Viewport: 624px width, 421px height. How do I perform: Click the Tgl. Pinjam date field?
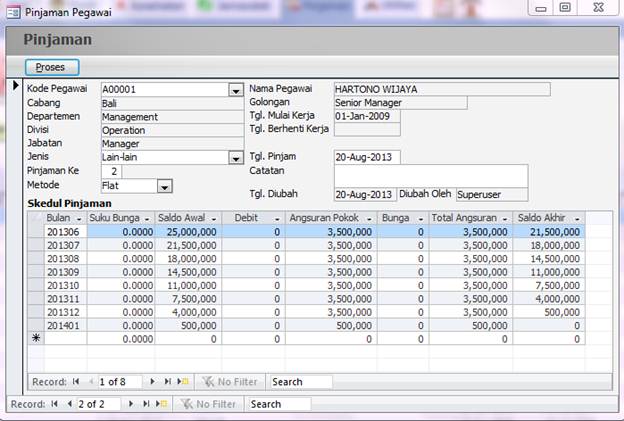point(367,157)
